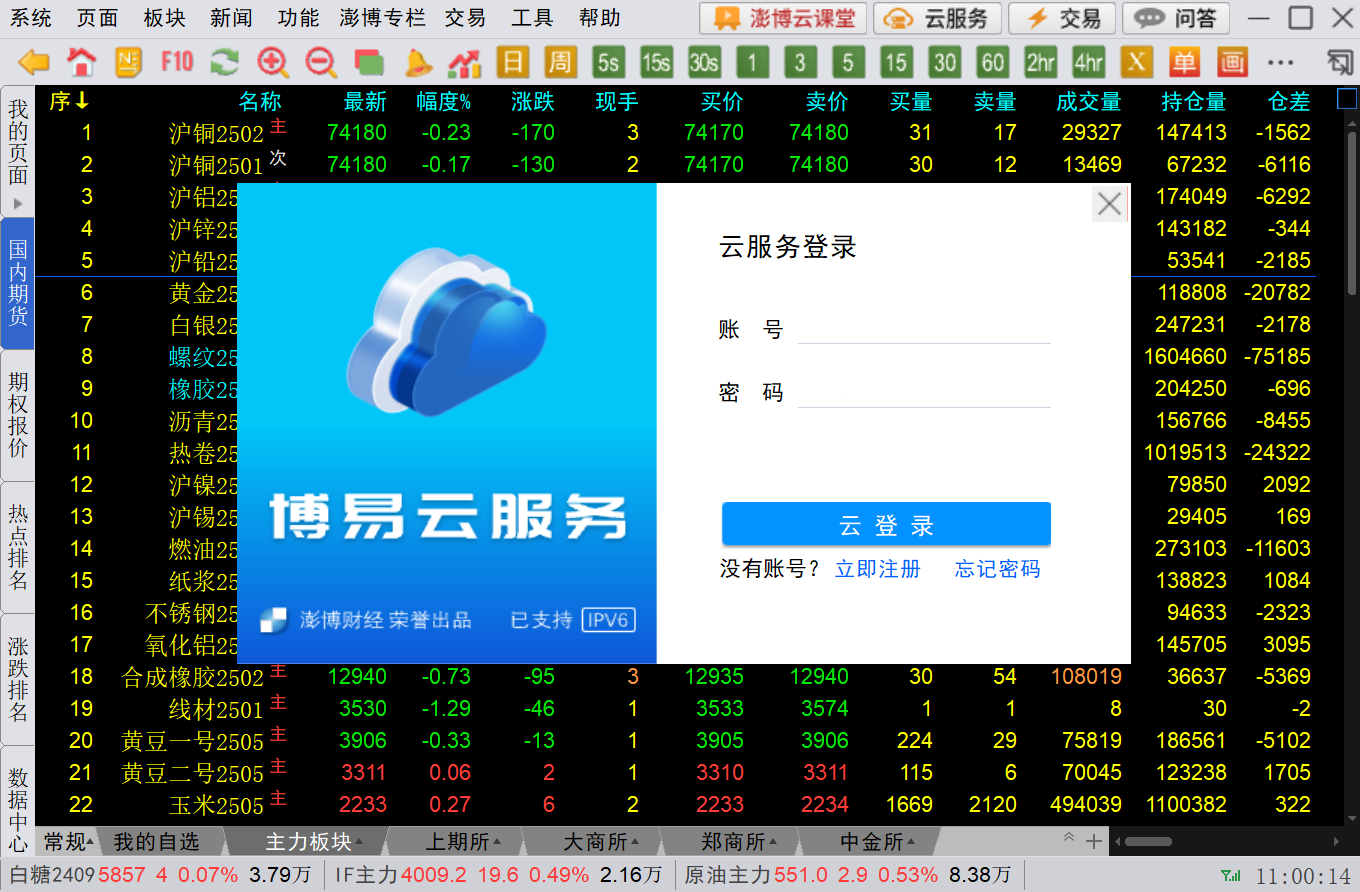Toggle sort order on 序 column header
1360x892 pixels.
(69, 101)
